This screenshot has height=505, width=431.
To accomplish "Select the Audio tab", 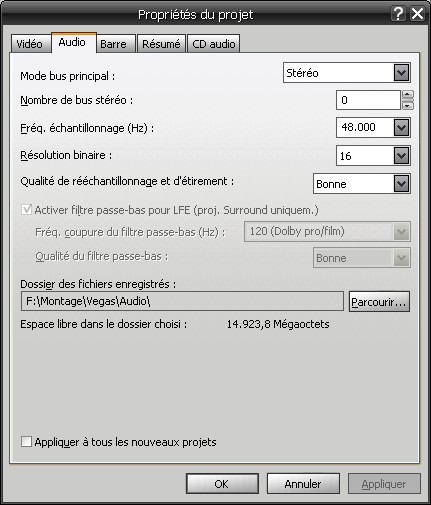I will click(73, 42).
